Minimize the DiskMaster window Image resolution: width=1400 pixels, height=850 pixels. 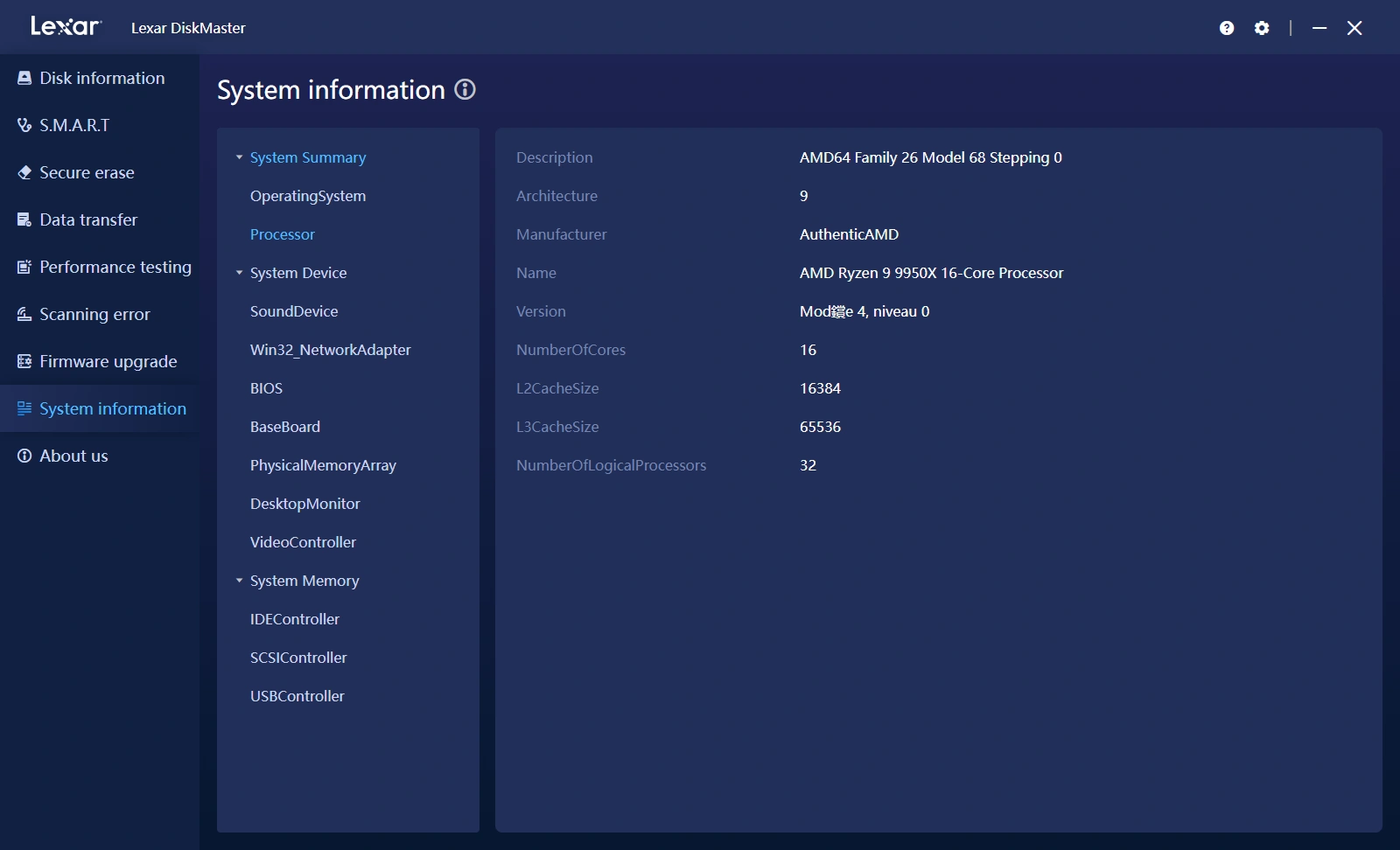1319,28
